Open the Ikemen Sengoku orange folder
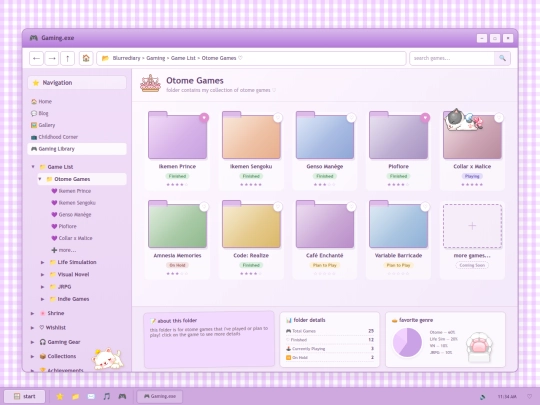The width and height of the screenshot is (540, 405). click(x=251, y=135)
